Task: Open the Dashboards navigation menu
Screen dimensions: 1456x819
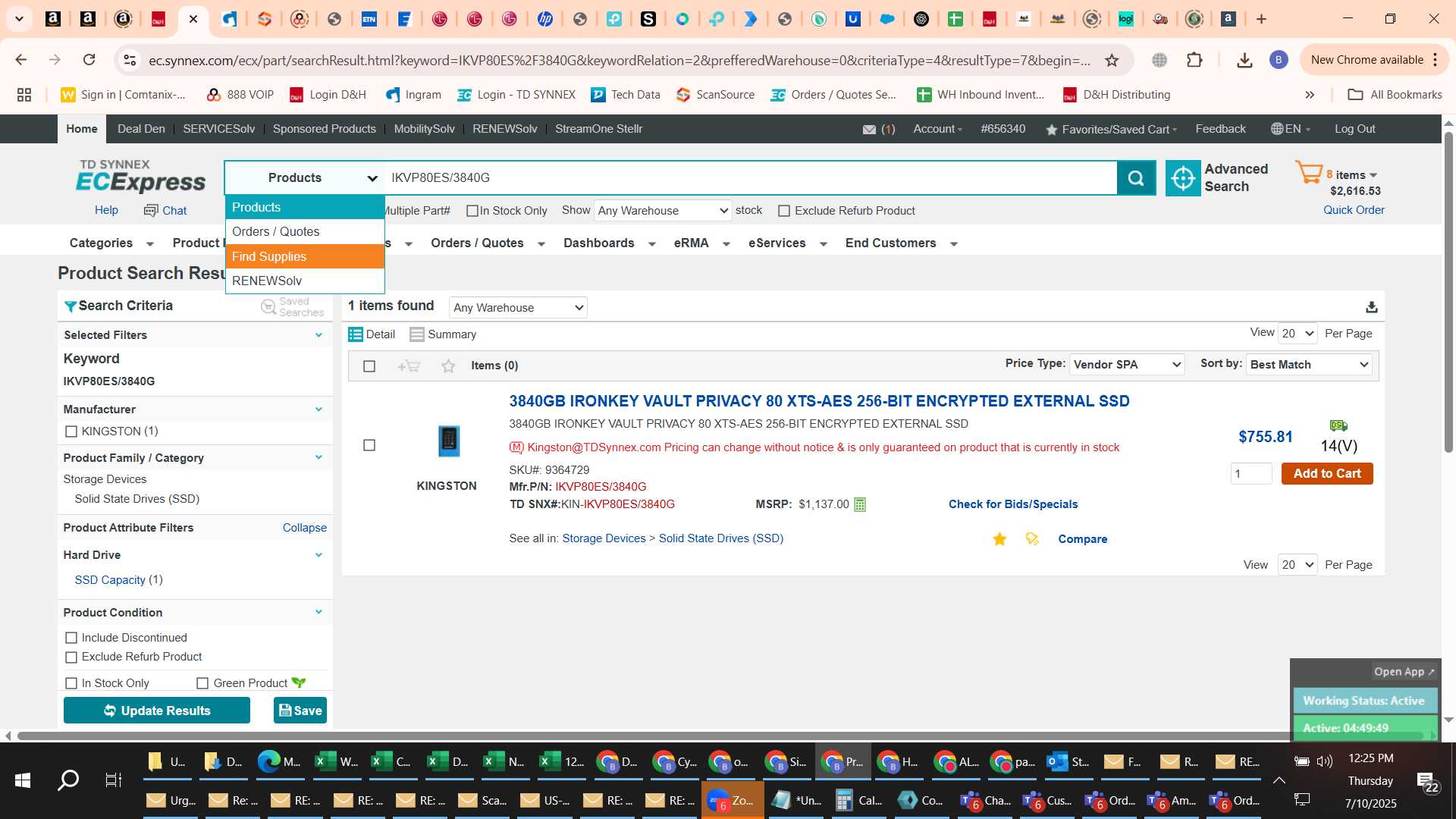Action: tap(609, 243)
